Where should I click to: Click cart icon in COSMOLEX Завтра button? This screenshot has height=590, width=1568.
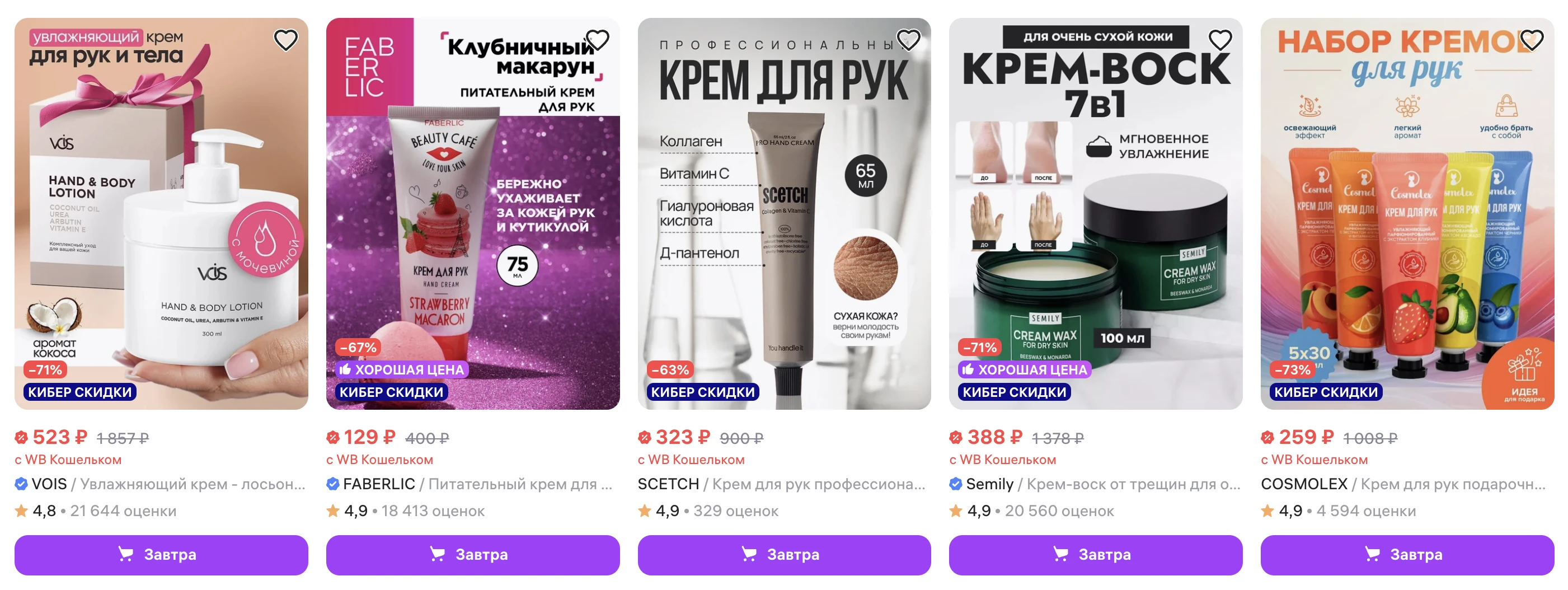(1373, 554)
